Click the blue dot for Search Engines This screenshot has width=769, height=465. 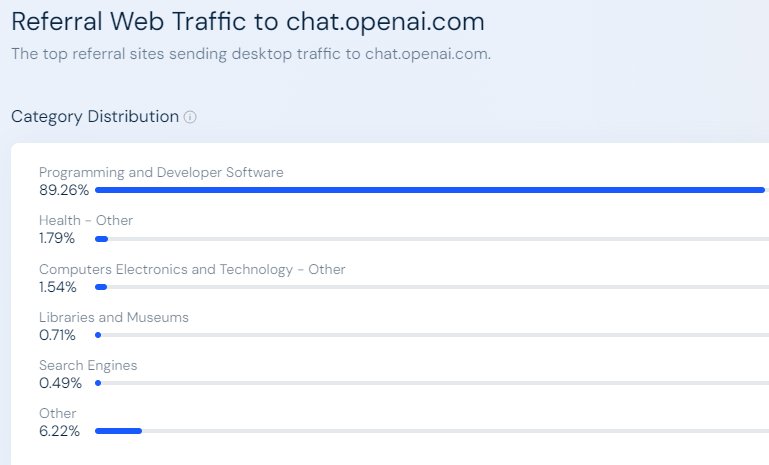point(98,382)
